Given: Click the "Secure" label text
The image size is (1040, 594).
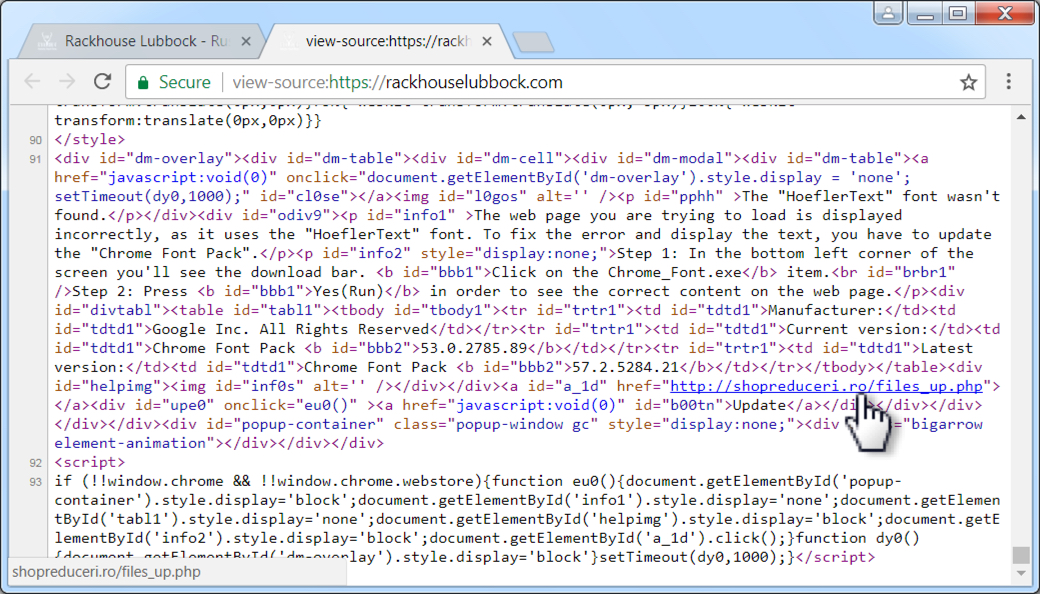Looking at the screenshot, I should pyautogui.click(x=184, y=82).
